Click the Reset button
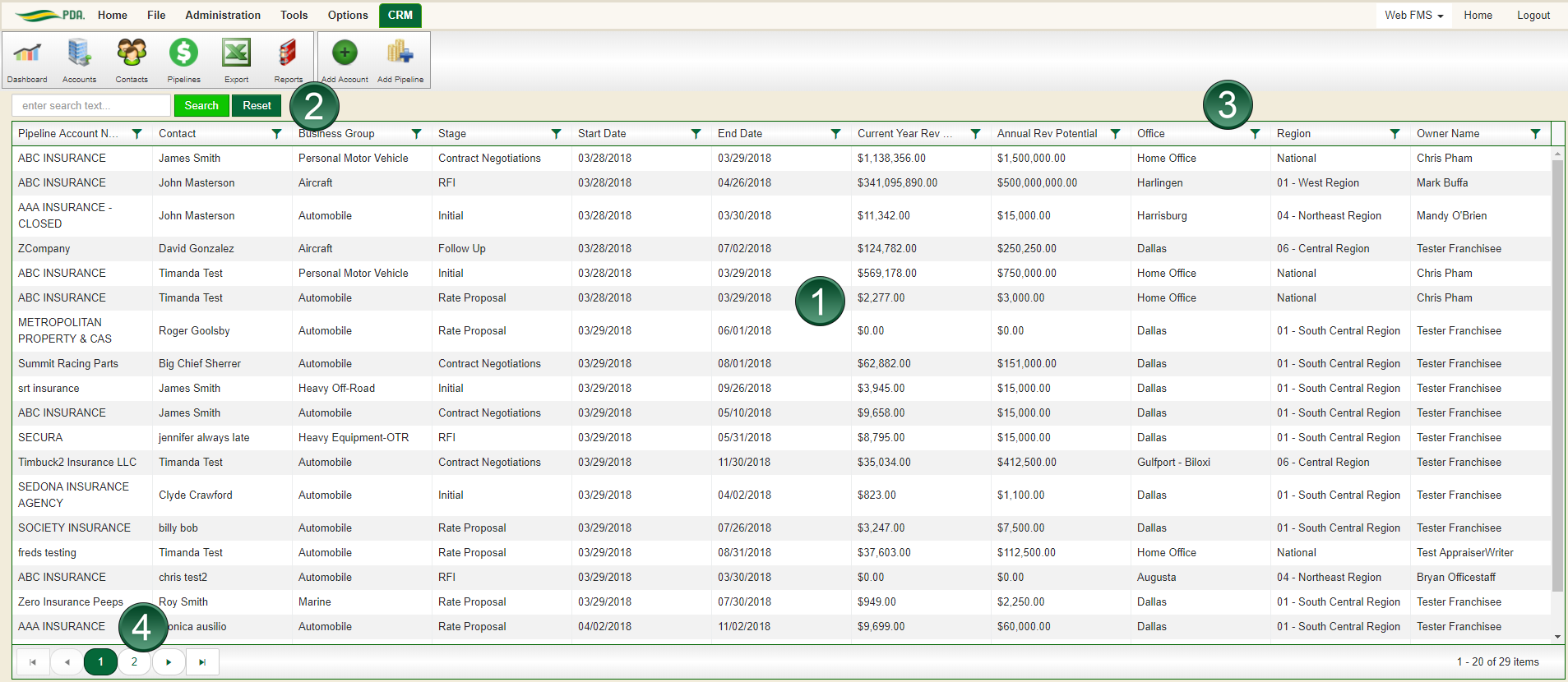 point(257,106)
